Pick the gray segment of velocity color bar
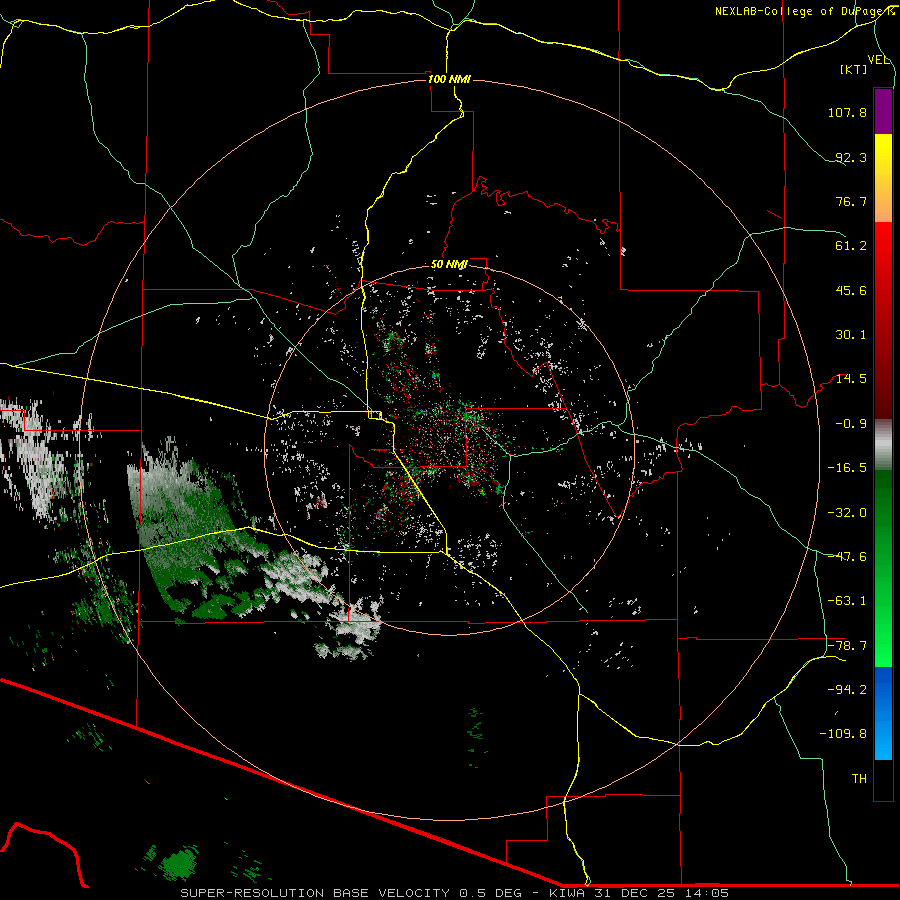 click(x=883, y=444)
